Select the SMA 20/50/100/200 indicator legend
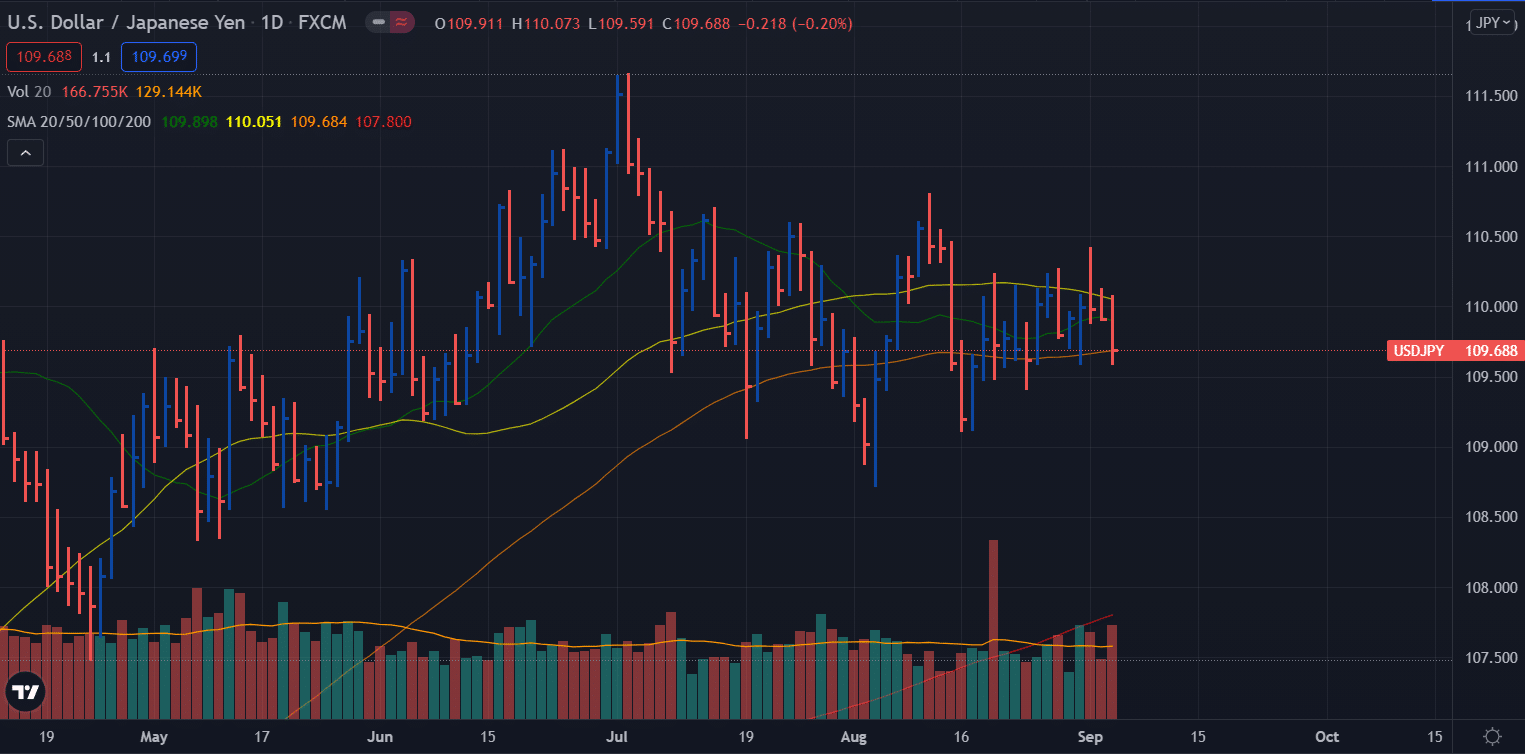This screenshot has height=754, width=1525. coord(80,122)
